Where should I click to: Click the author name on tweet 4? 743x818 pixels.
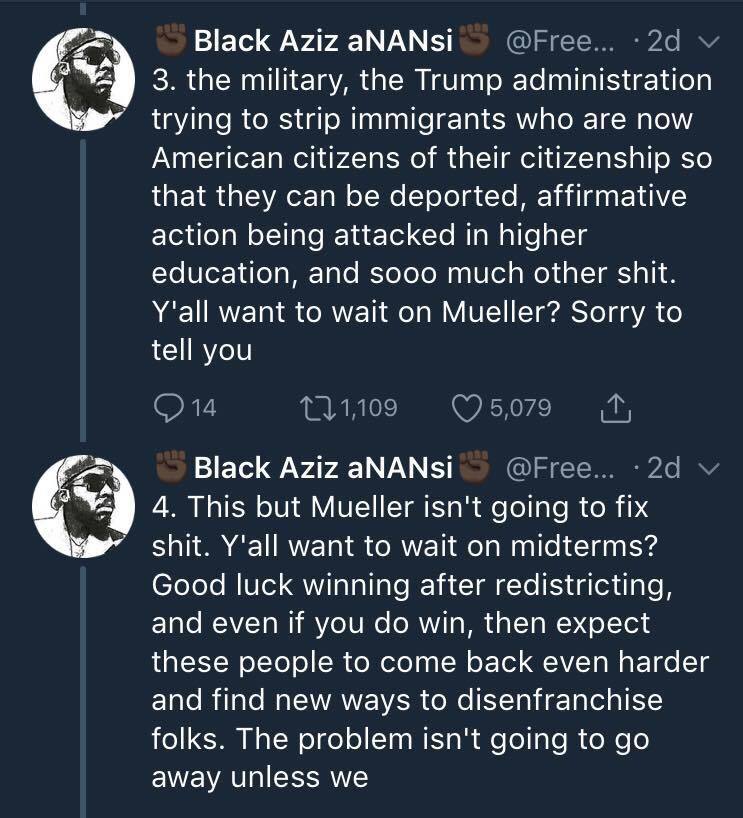click(x=323, y=467)
